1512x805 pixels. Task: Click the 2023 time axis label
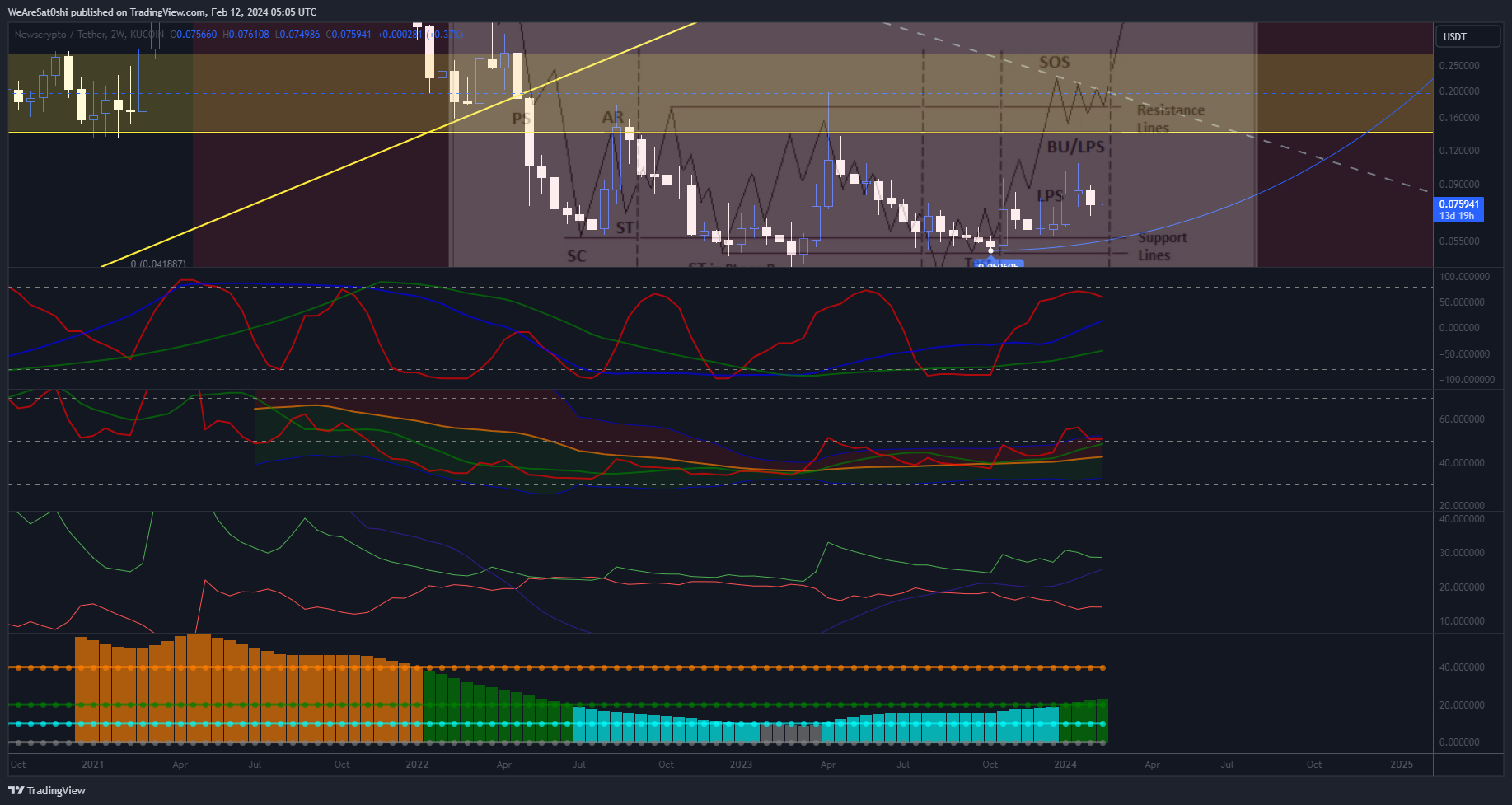coord(741,765)
